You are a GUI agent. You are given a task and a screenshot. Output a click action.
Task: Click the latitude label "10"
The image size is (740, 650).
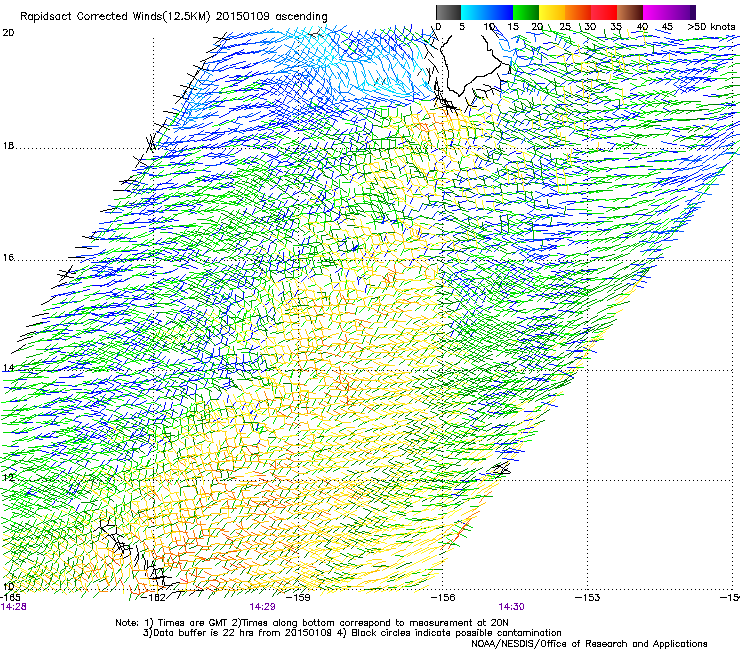(8, 587)
